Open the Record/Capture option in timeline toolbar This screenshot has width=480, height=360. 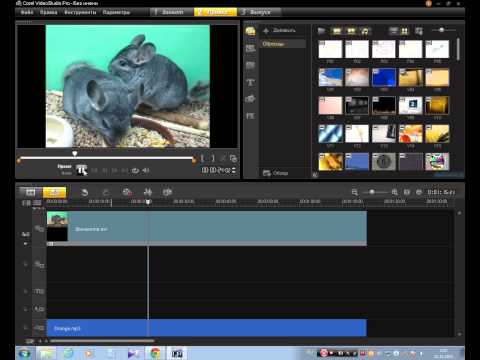pos(127,192)
